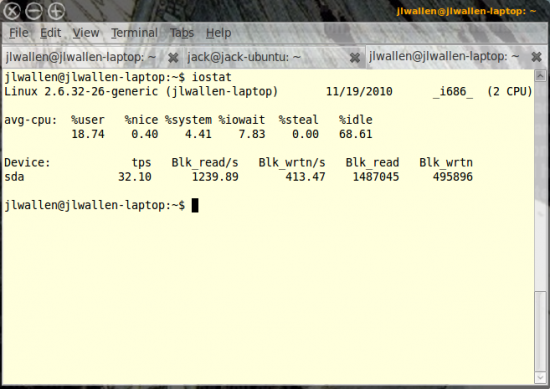Click the Blk_wrtn column header
This screenshot has height=389, width=550.
[446, 163]
